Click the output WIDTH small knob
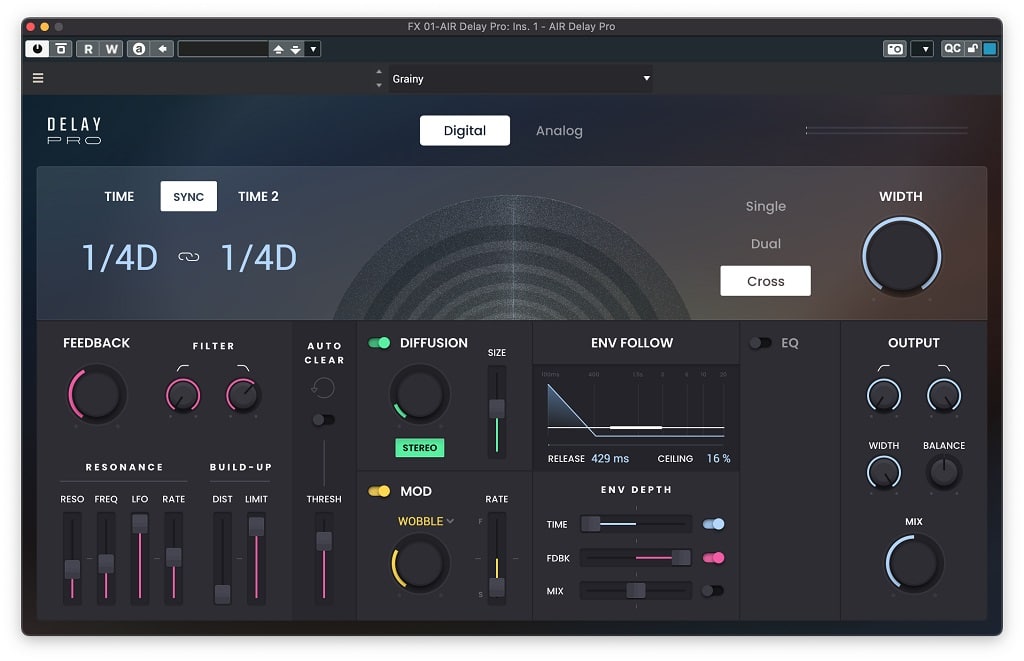This screenshot has height=661, width=1024. click(x=884, y=472)
